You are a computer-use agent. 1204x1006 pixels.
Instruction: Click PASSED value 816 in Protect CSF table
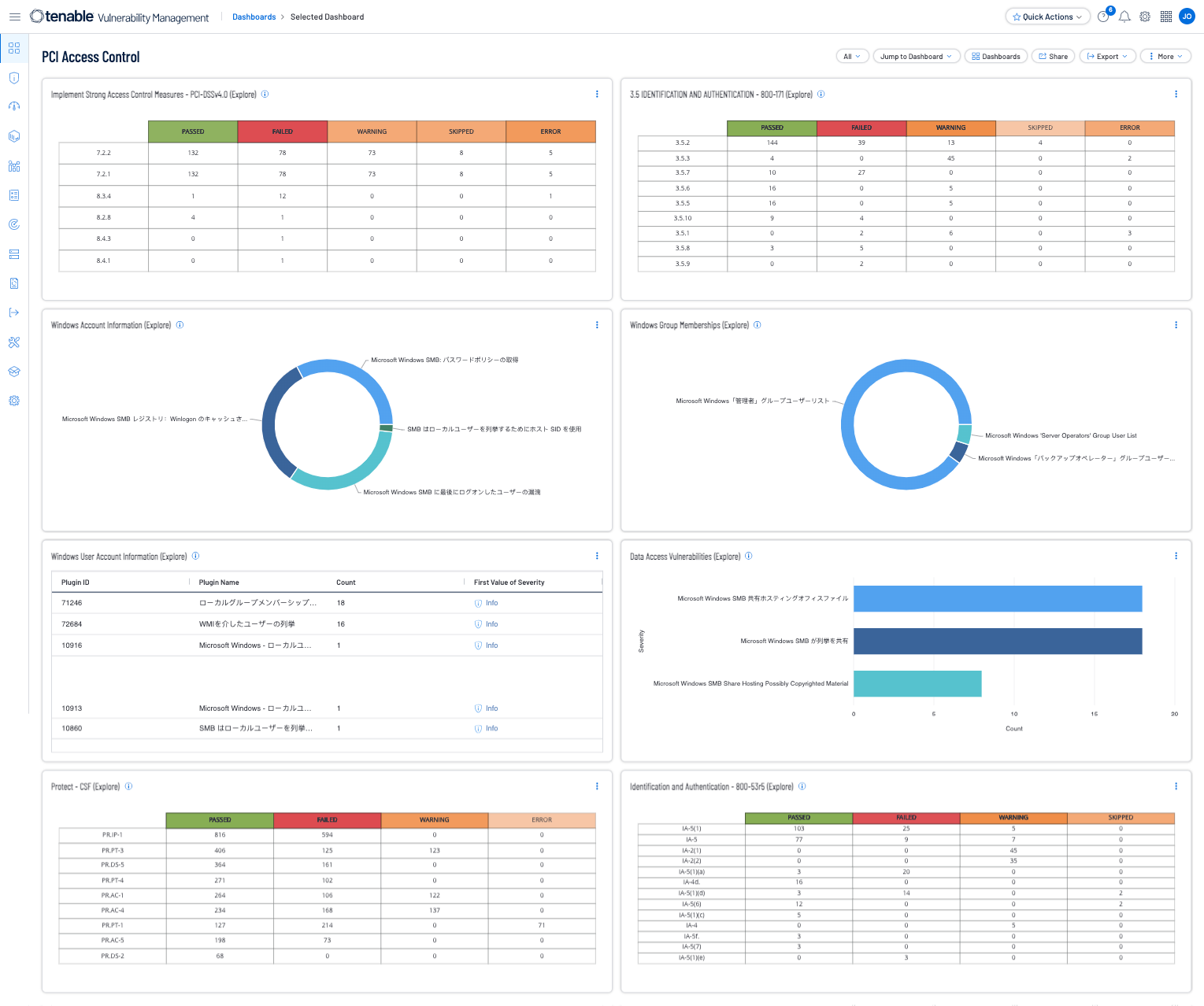220,835
